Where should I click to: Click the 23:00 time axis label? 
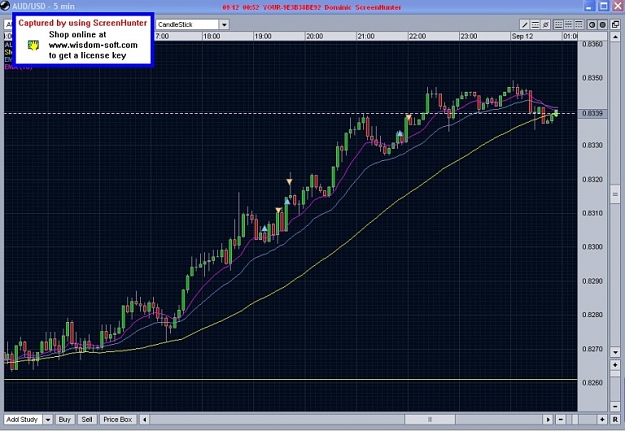point(468,36)
